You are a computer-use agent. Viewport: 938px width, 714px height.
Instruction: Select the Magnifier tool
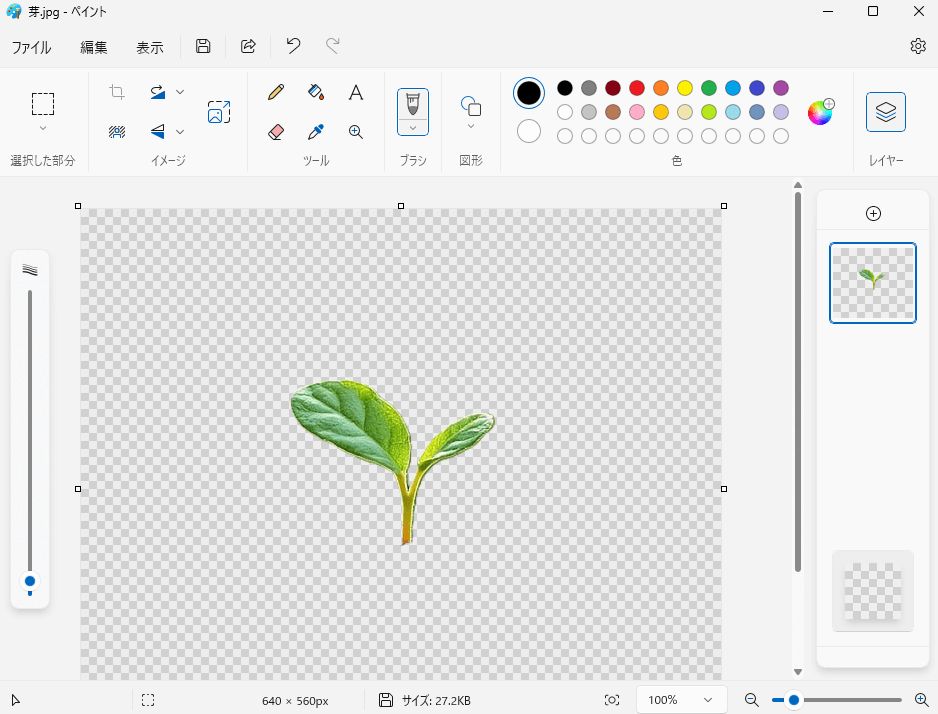[355, 132]
